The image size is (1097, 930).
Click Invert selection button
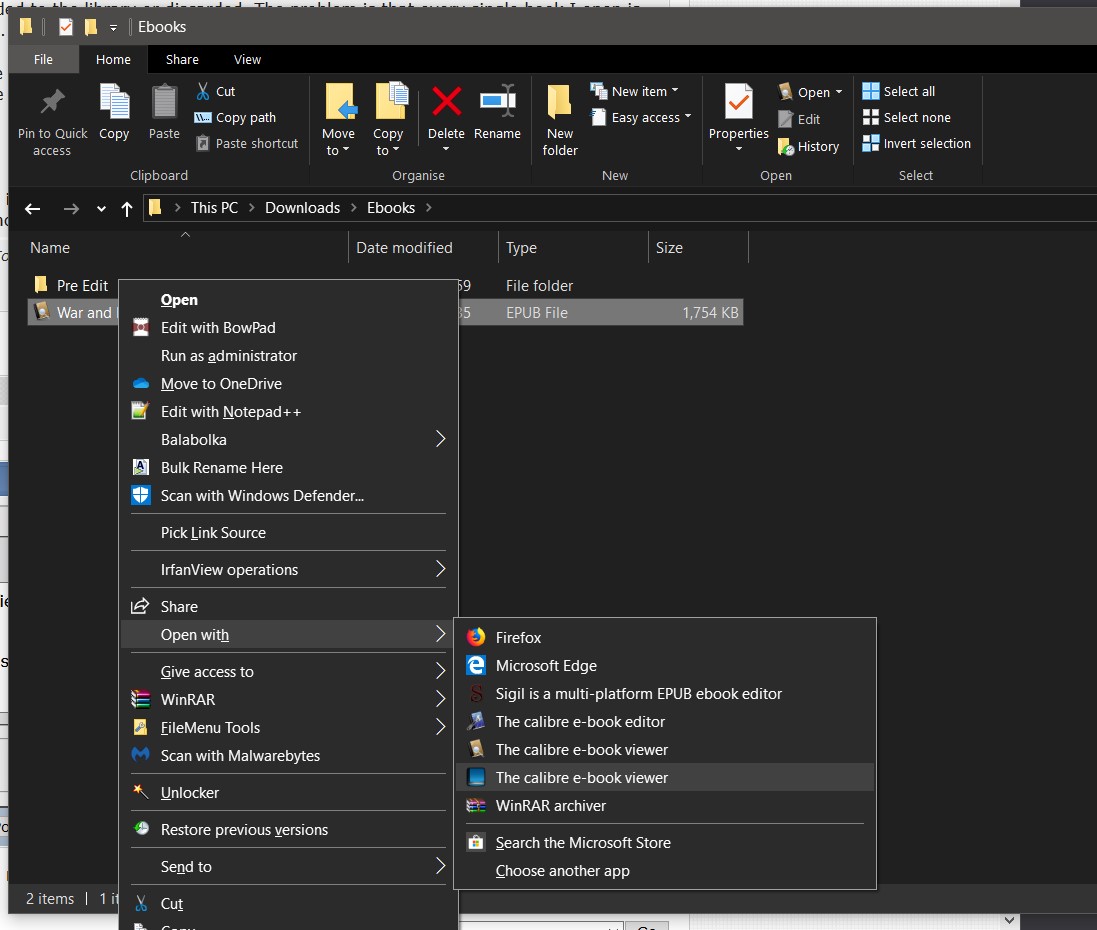[926, 143]
